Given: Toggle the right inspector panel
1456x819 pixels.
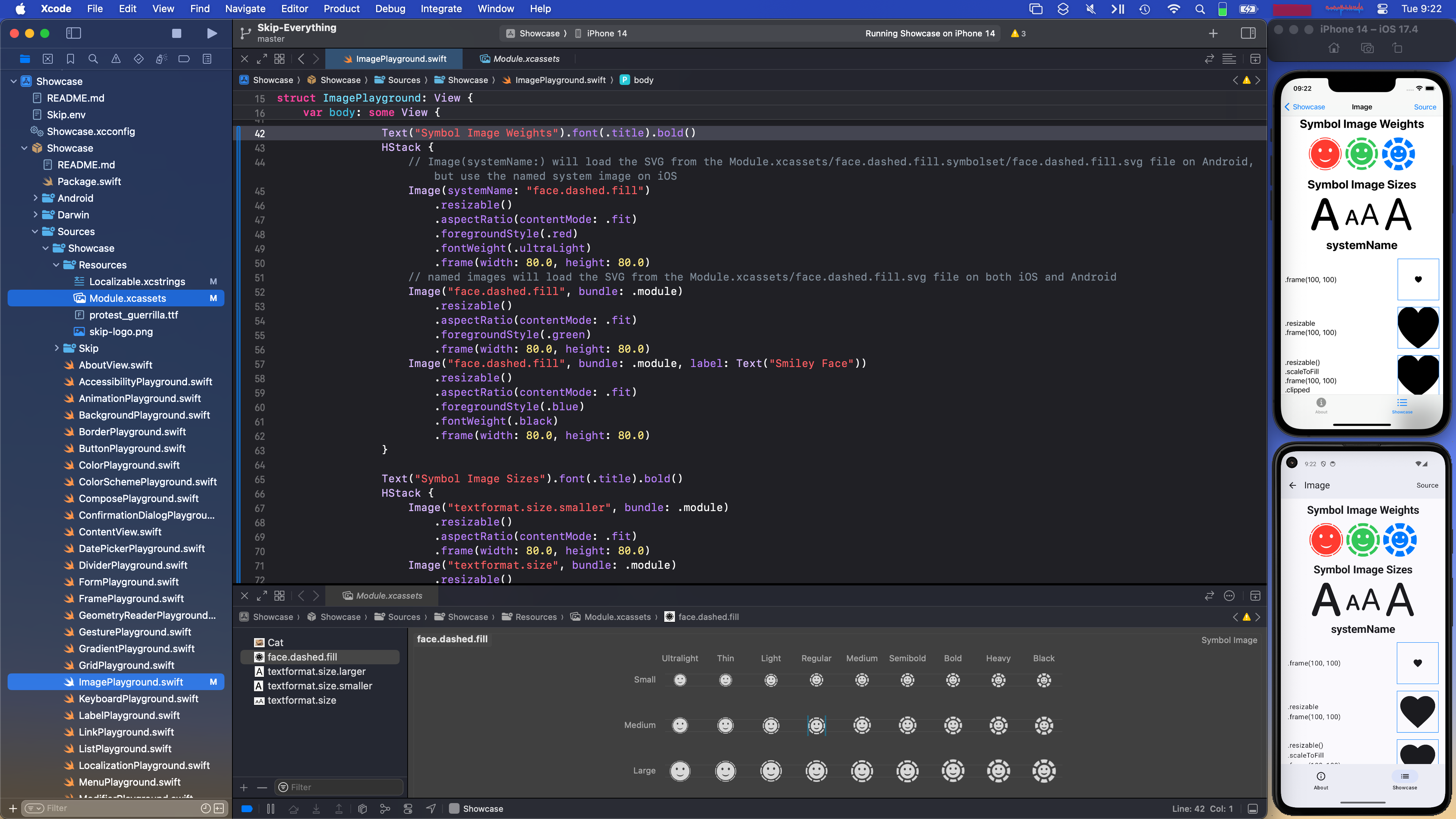Looking at the screenshot, I should 1248,33.
